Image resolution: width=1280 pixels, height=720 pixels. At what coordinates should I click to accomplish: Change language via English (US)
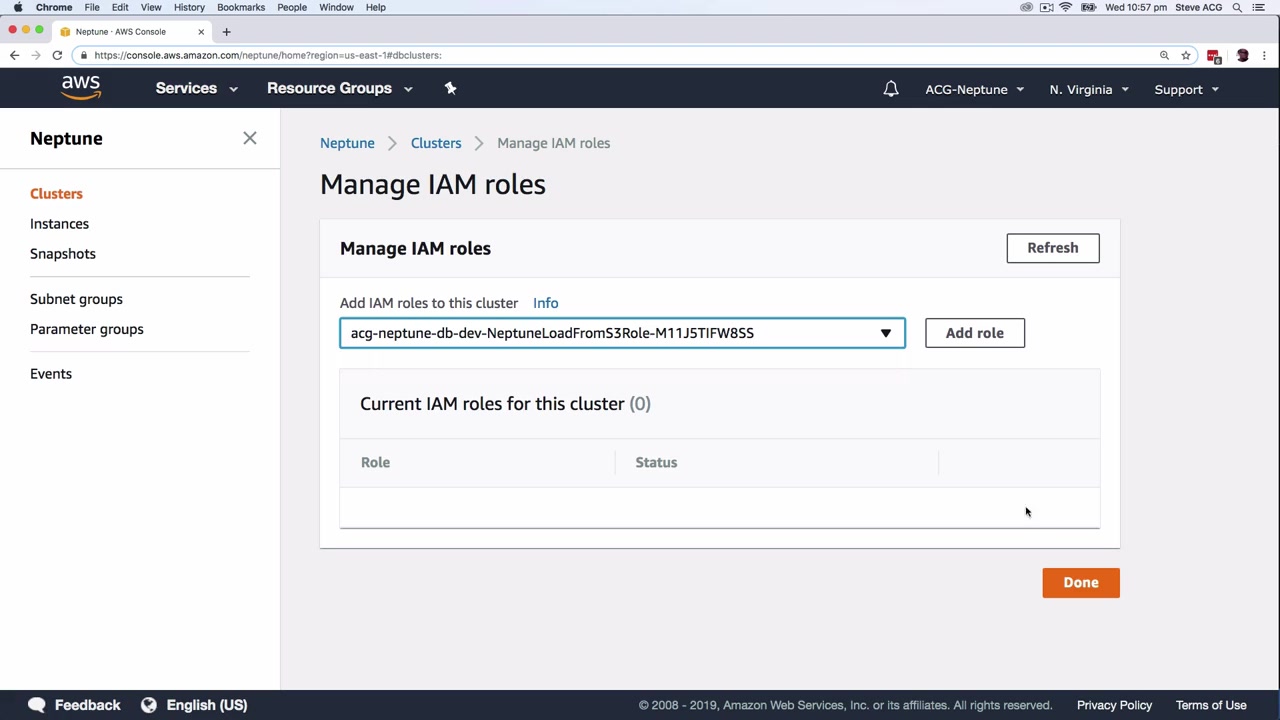tap(207, 705)
